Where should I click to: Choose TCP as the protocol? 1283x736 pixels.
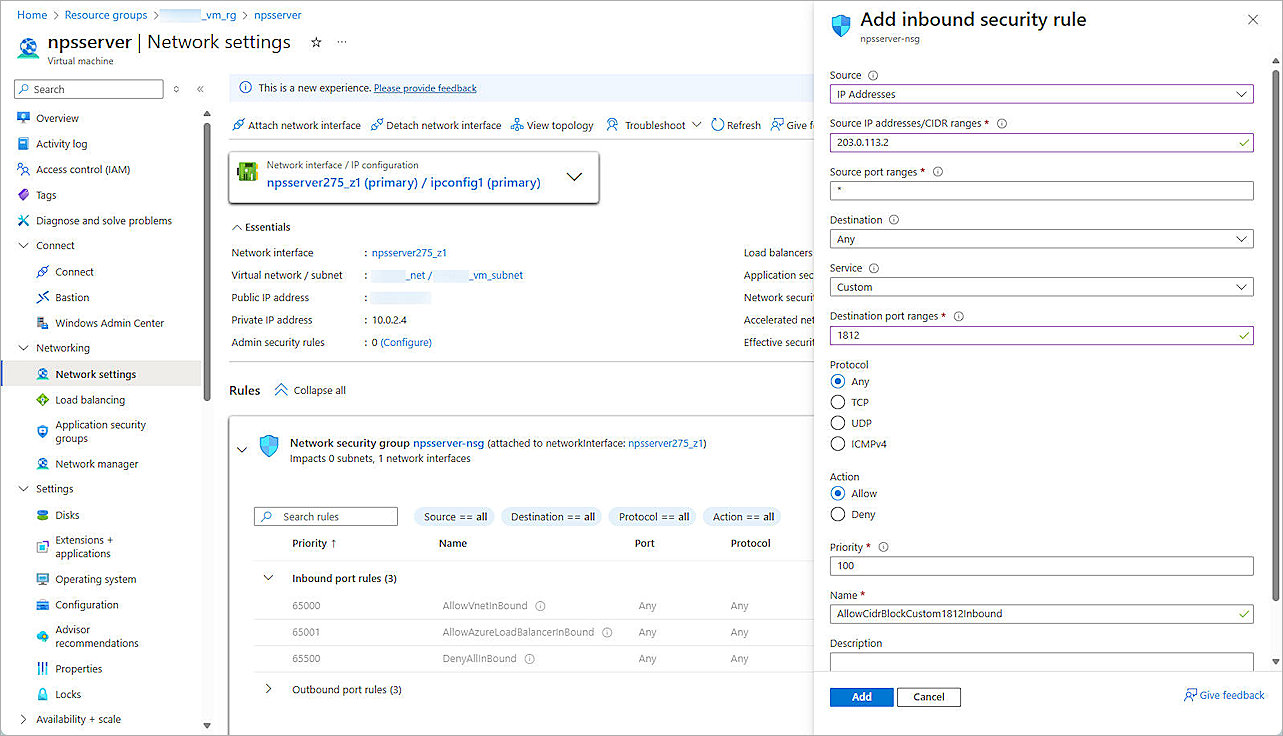(x=837, y=402)
